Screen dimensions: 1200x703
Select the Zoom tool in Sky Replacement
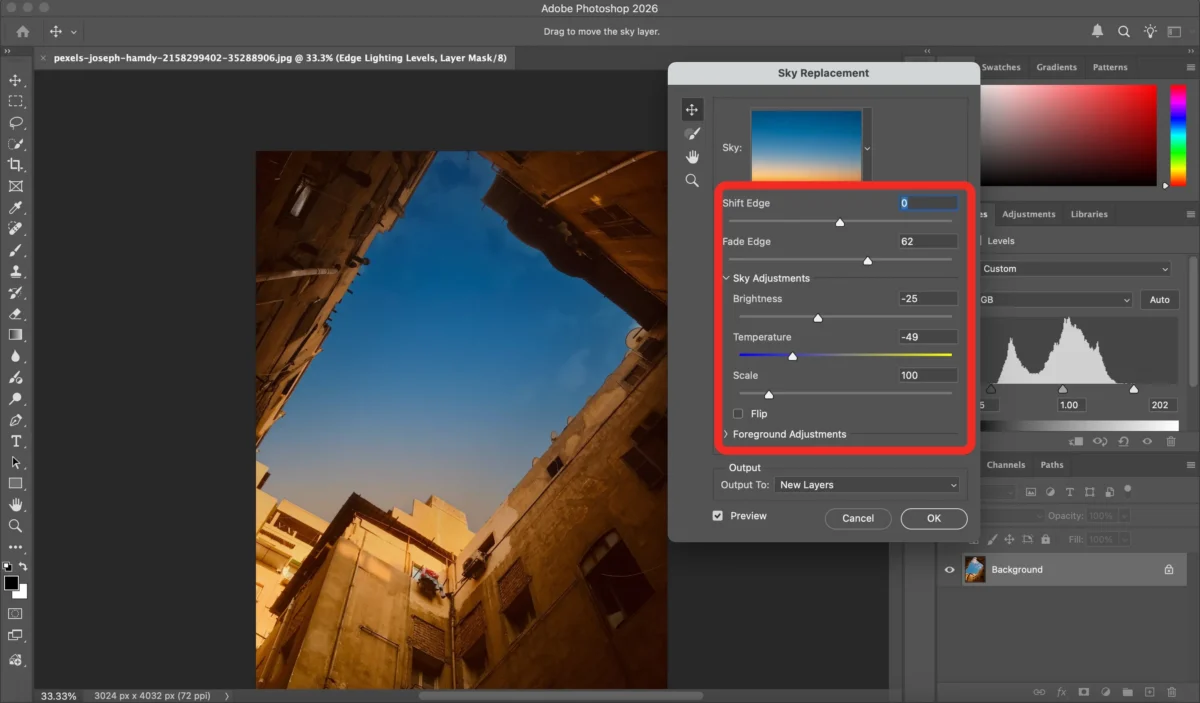tap(691, 181)
